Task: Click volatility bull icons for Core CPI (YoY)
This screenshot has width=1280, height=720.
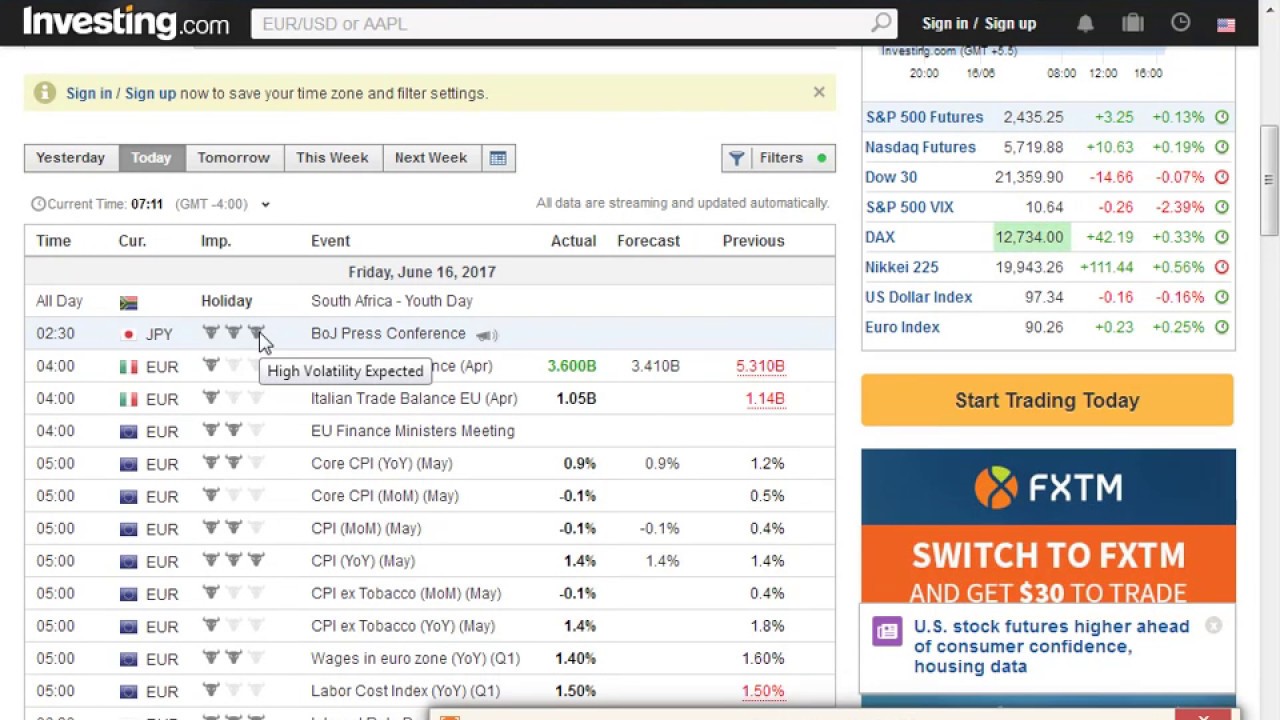Action: [233, 463]
